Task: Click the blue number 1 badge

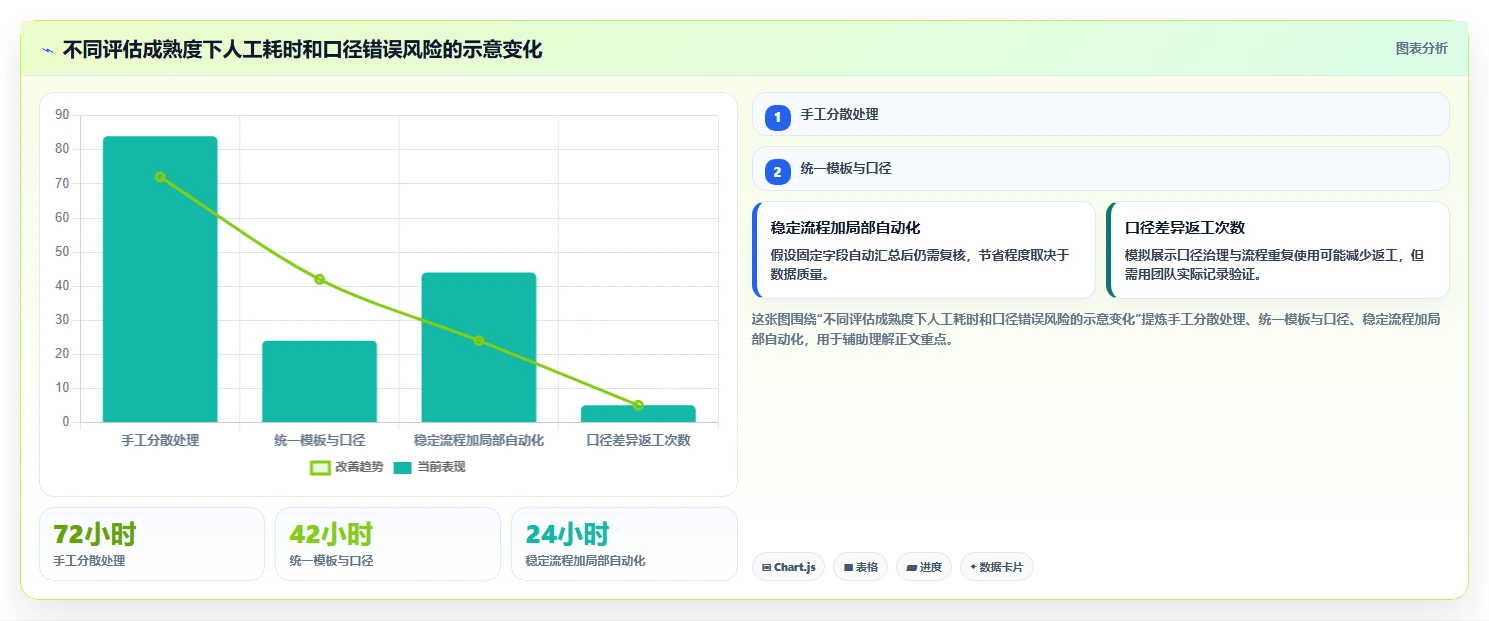Action: click(777, 117)
